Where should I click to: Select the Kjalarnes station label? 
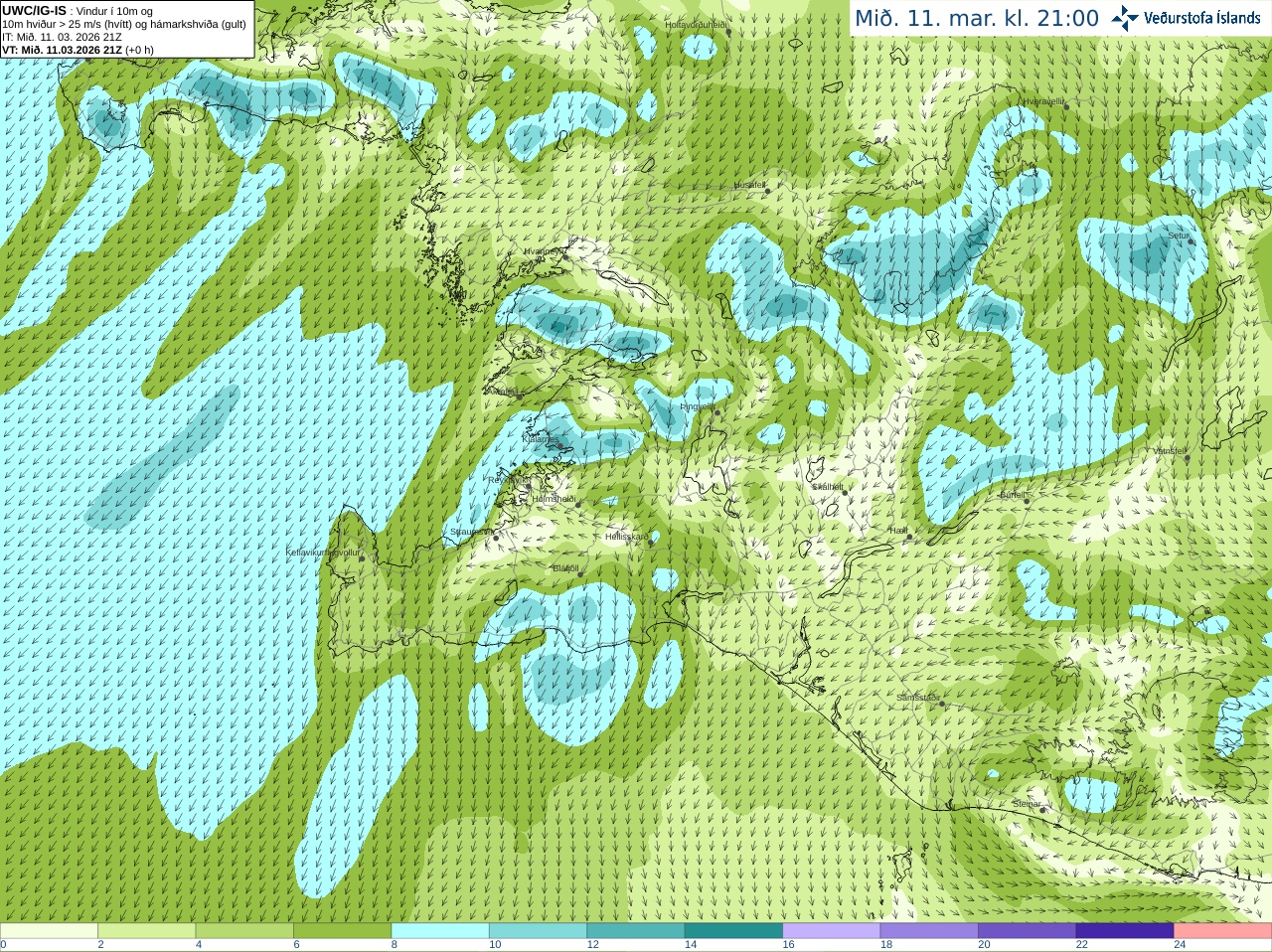541,438
